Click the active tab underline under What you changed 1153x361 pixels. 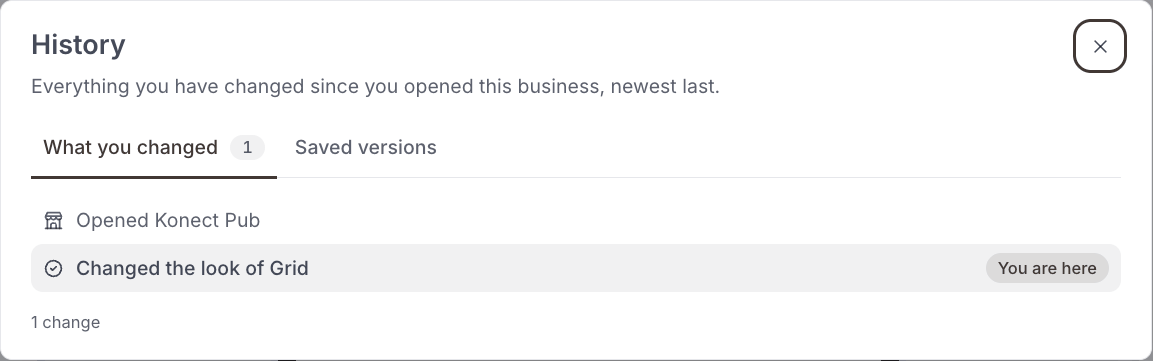point(154,177)
